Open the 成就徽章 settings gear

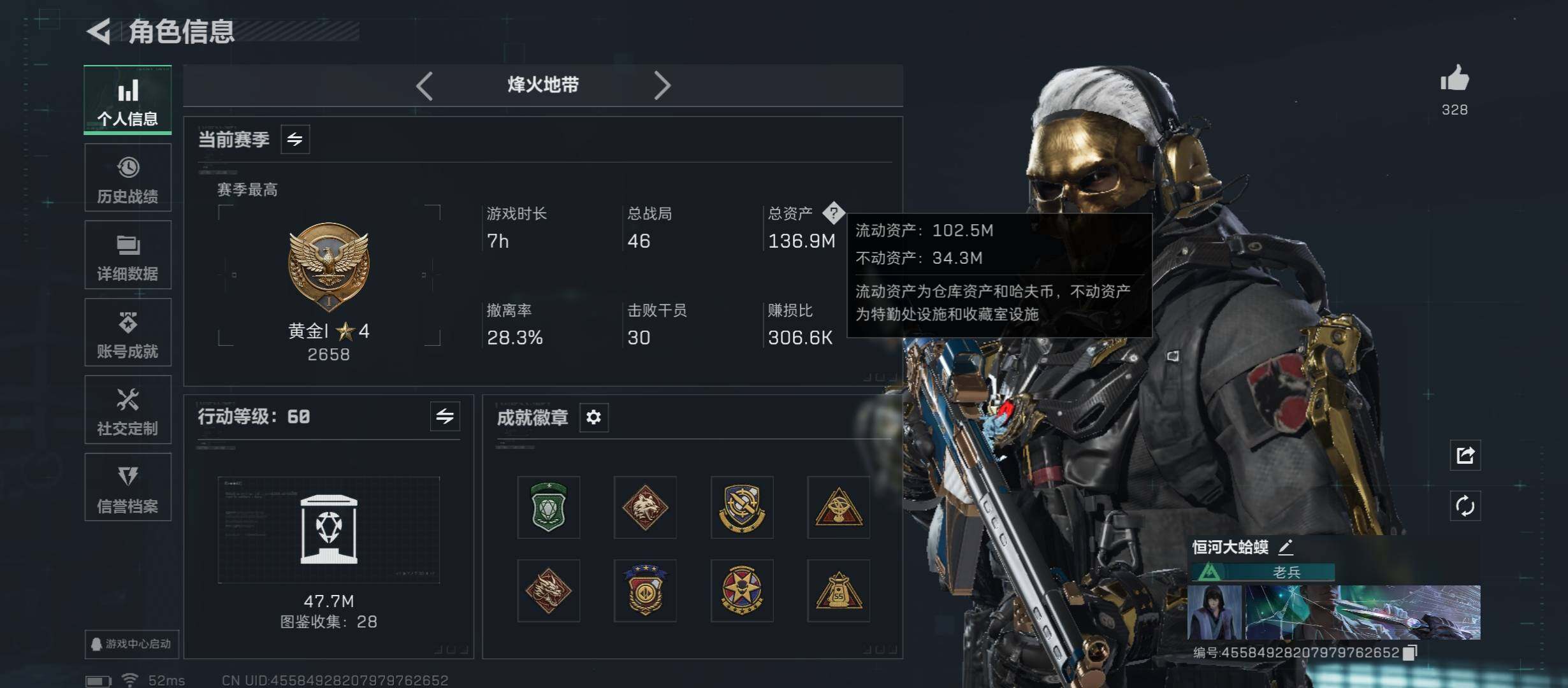pos(593,417)
